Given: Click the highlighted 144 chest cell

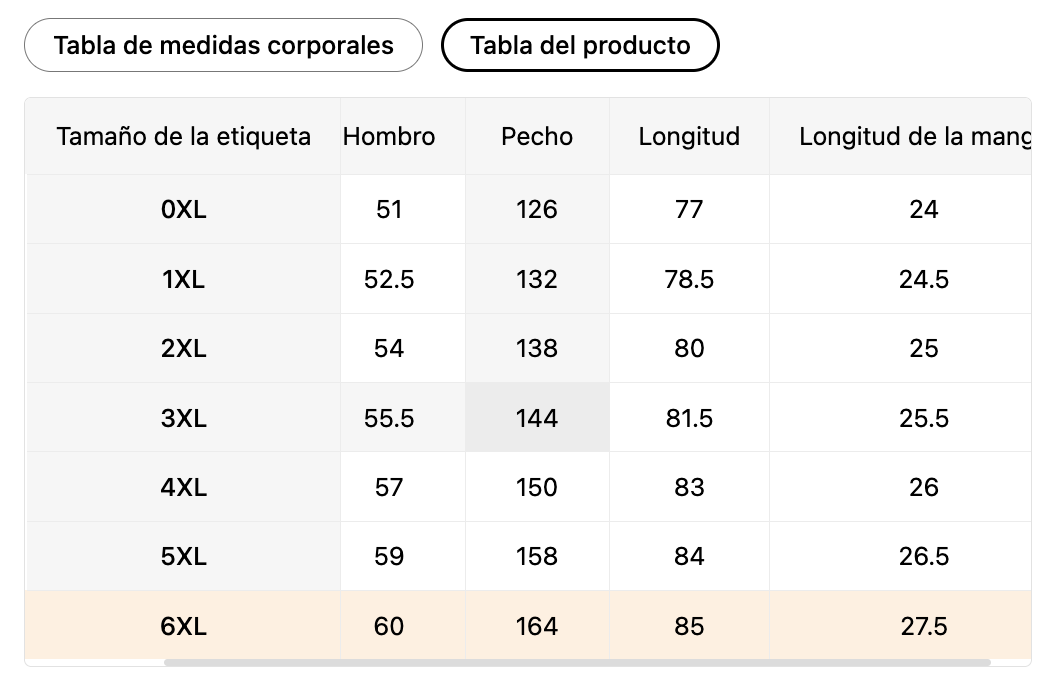Looking at the screenshot, I should point(537,418).
